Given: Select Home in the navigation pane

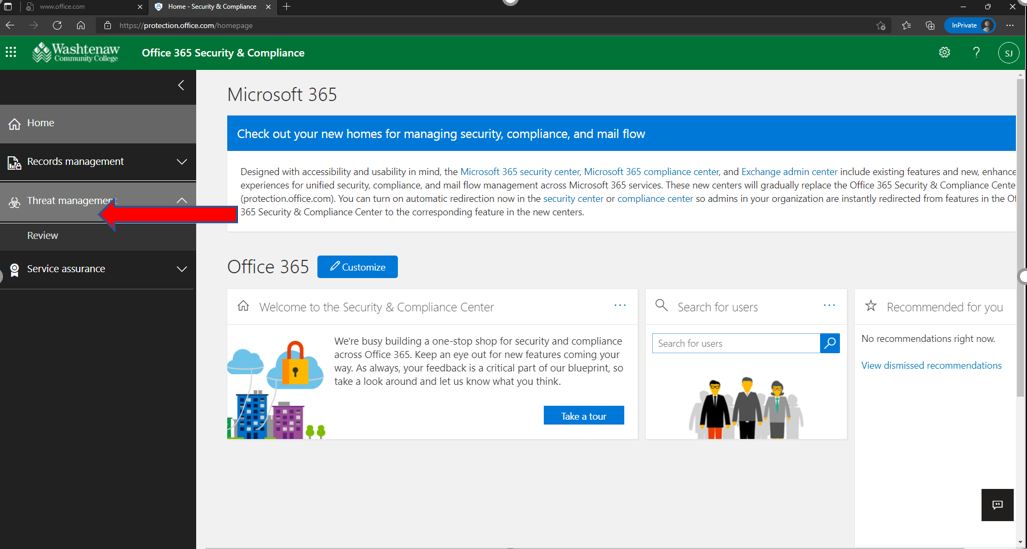Looking at the screenshot, I should pyautogui.click(x=98, y=123).
